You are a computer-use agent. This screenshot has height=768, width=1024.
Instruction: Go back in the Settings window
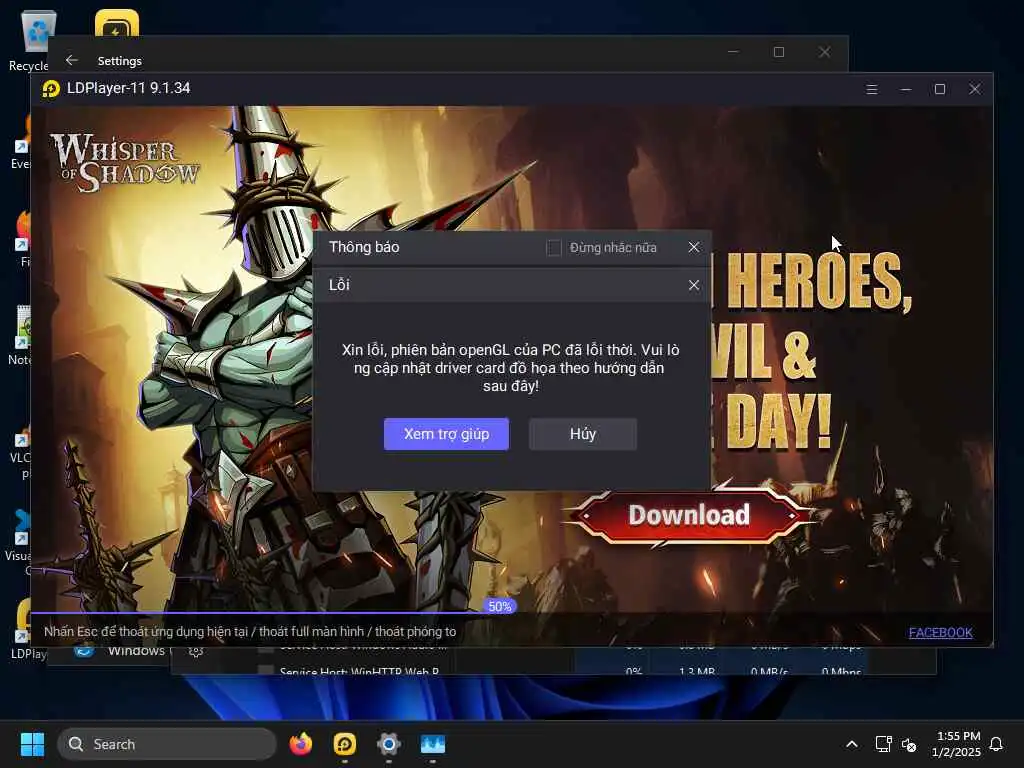point(72,60)
